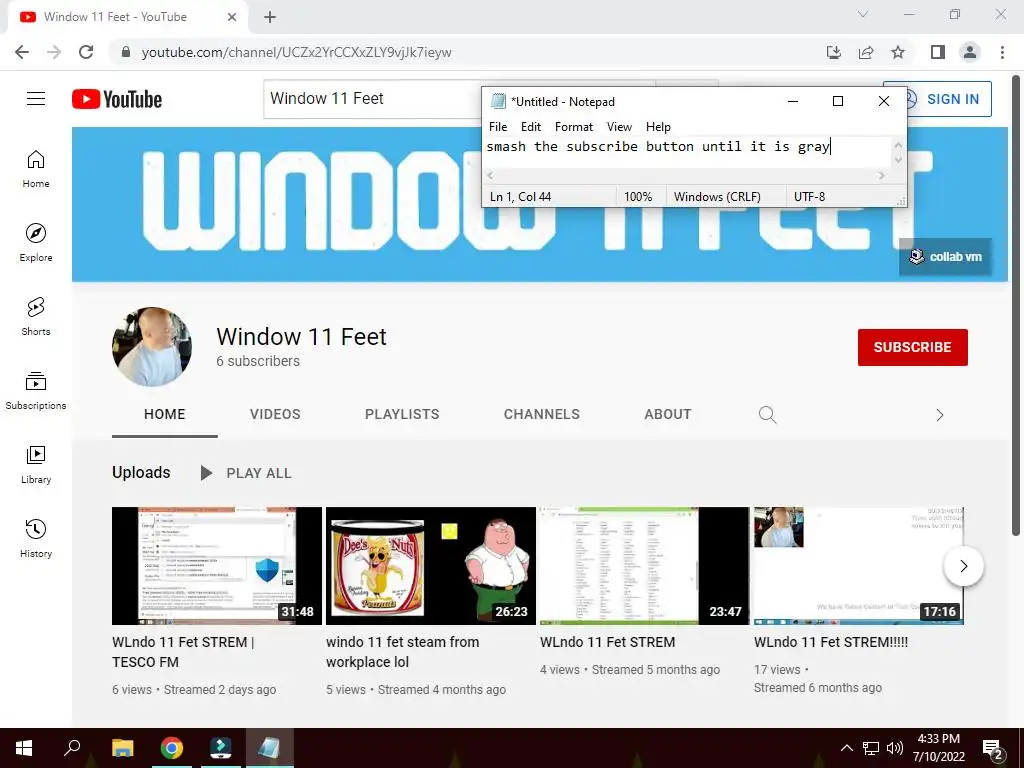The image size is (1024, 768).
Task: Toggle the browser side panel icon
Action: [938, 52]
